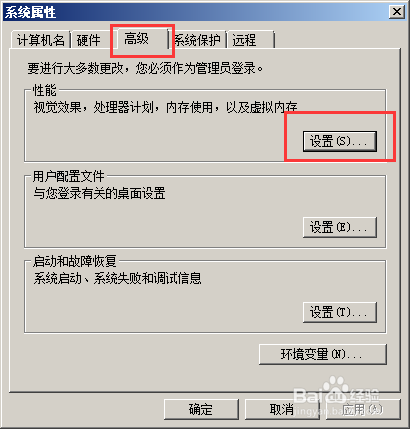The height and width of the screenshot is (429, 410).
Task: Open startup and recovery 设置(T) button
Action: (x=340, y=312)
